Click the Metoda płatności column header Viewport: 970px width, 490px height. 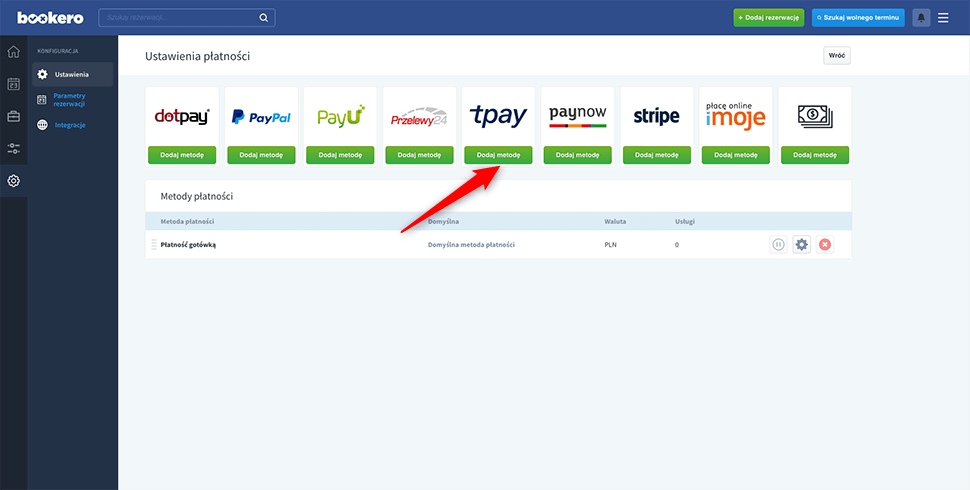point(187,221)
